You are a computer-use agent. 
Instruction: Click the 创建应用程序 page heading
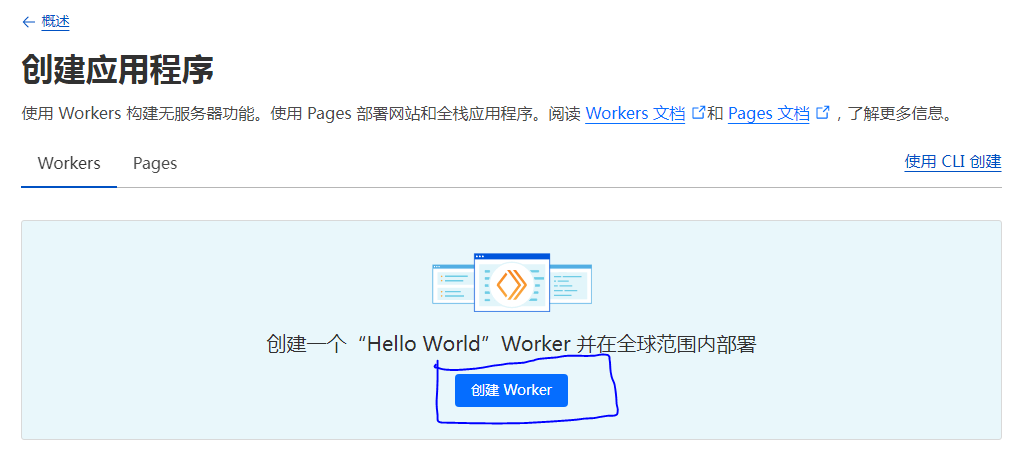point(117,70)
